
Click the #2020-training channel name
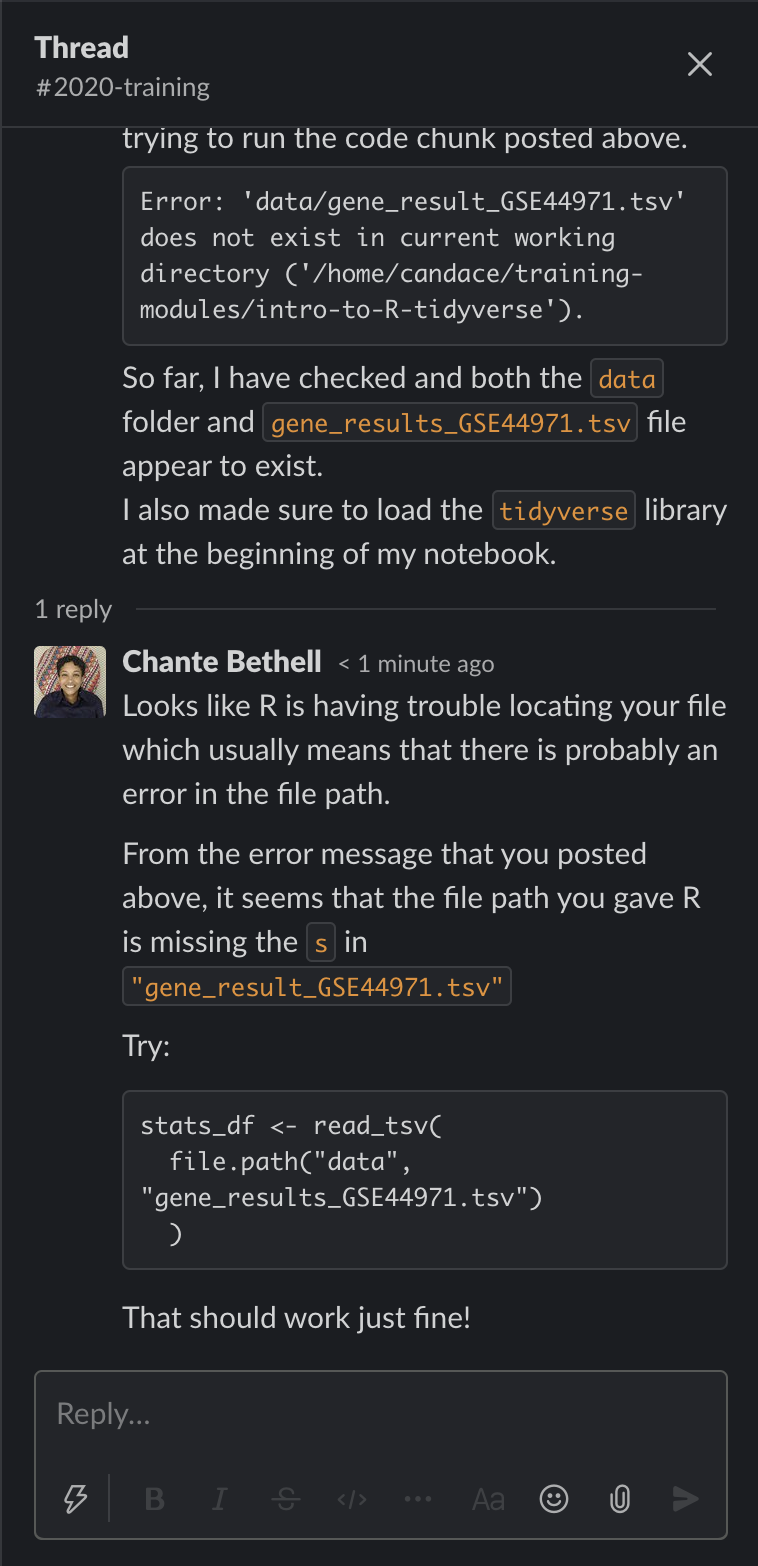pos(123,87)
